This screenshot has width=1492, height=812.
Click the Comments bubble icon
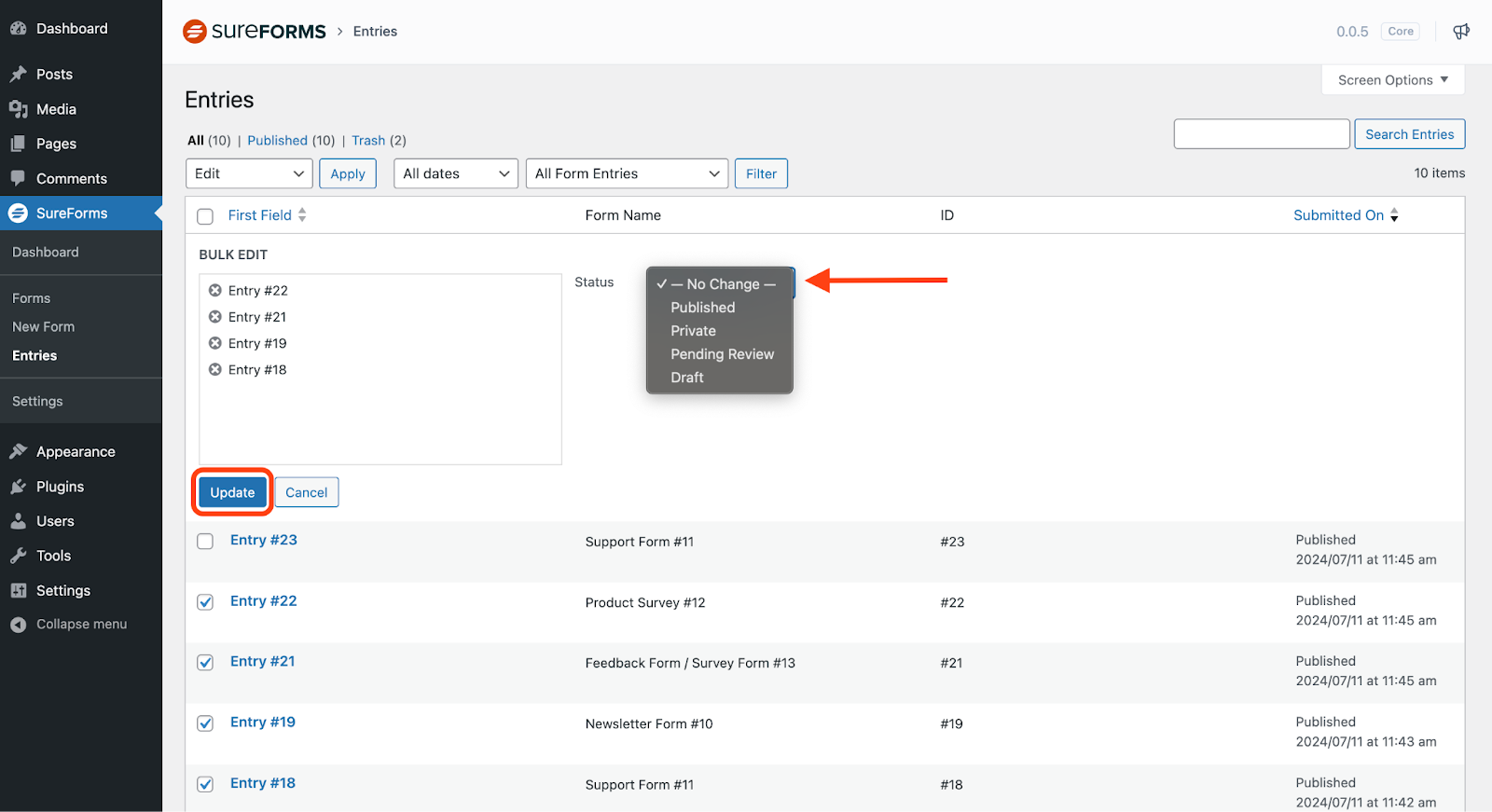pyautogui.click(x=18, y=178)
